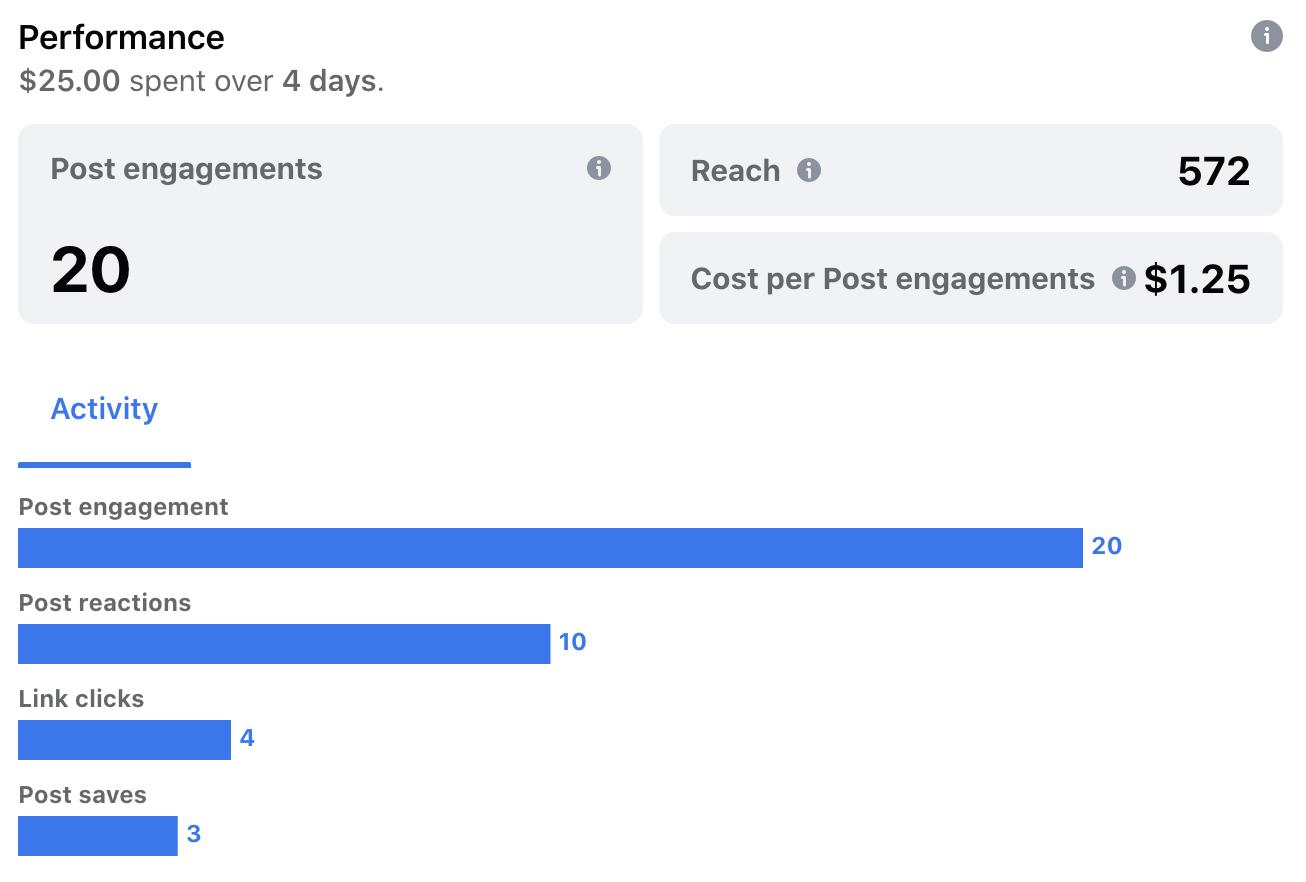Click the $25.00 spent text
Image resolution: width=1306 pixels, height=882 pixels.
(x=70, y=81)
